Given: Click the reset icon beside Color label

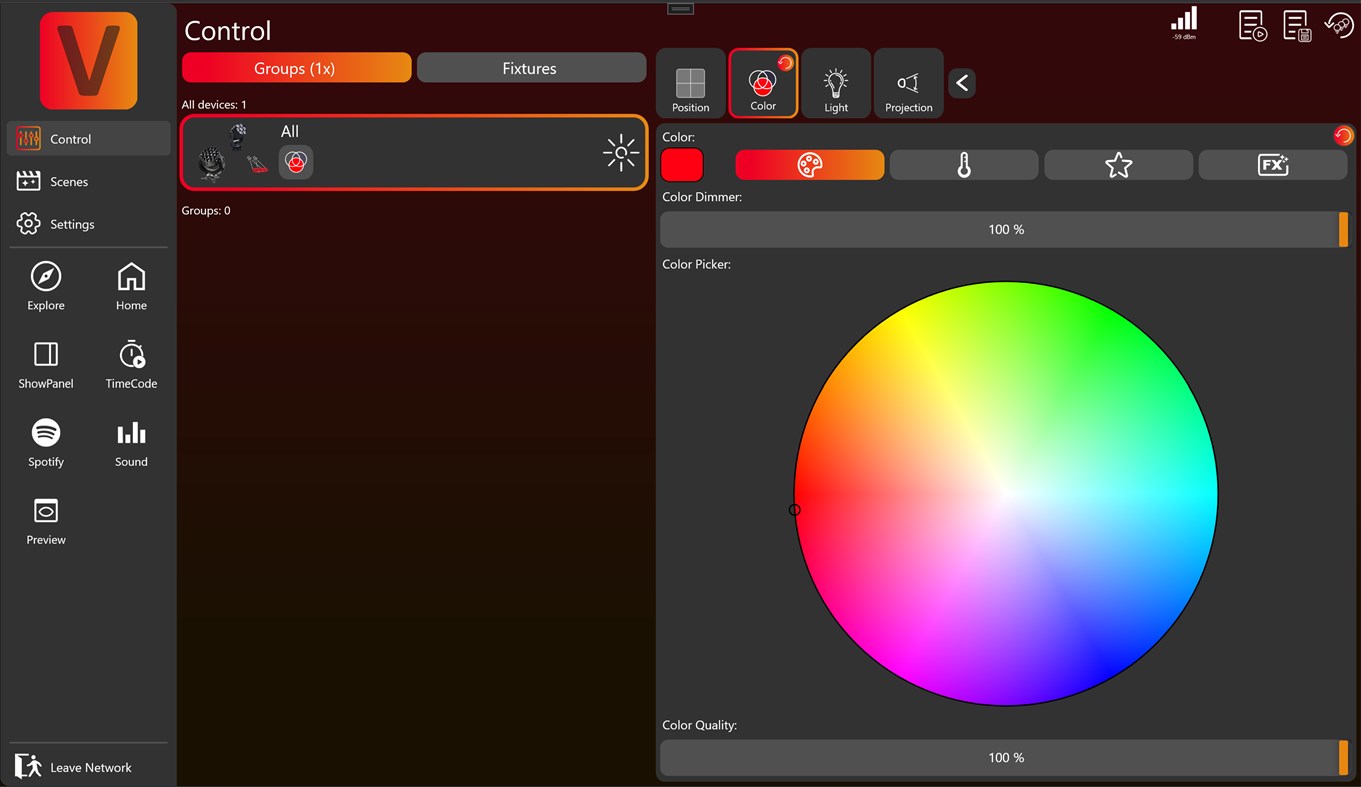Looking at the screenshot, I should (1343, 136).
